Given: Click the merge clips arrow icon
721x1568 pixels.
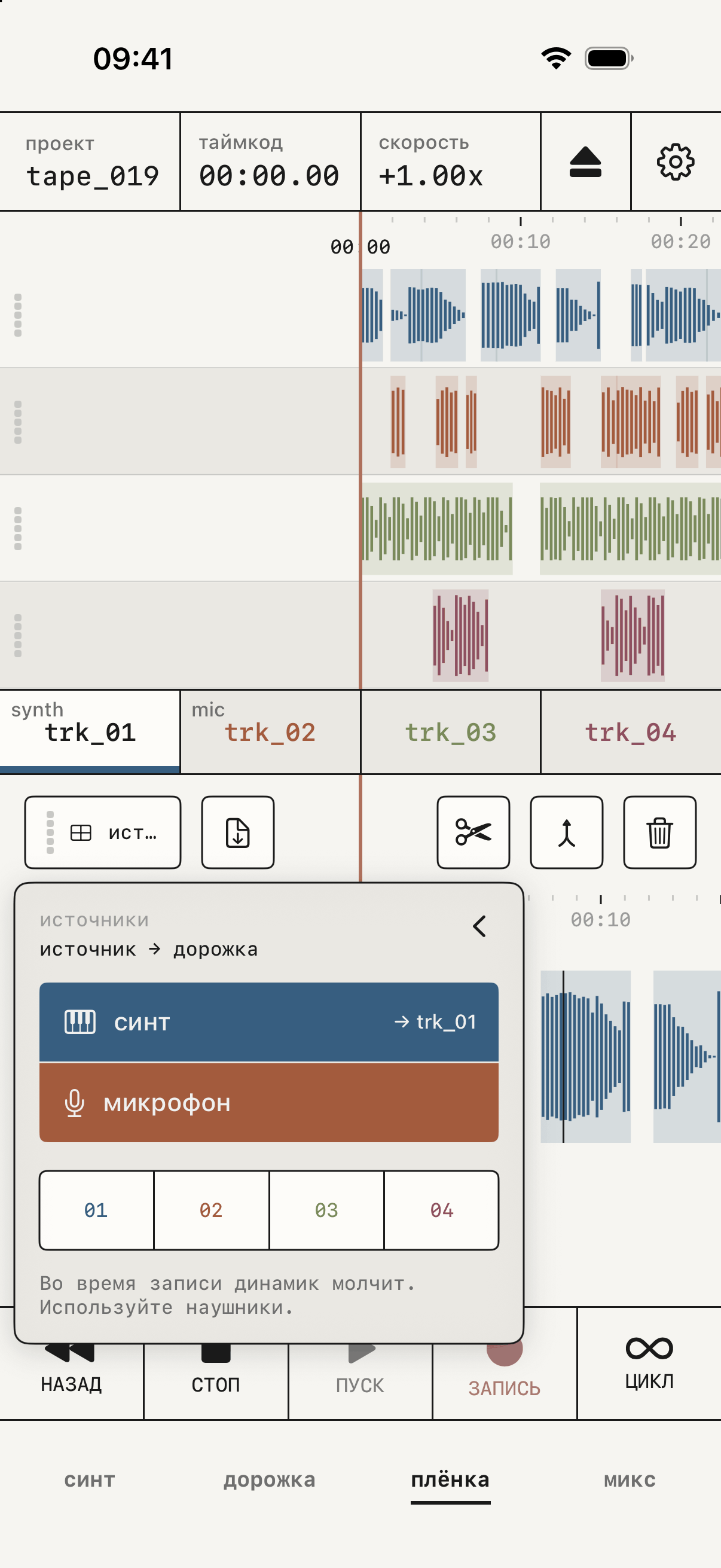Looking at the screenshot, I should click(566, 832).
